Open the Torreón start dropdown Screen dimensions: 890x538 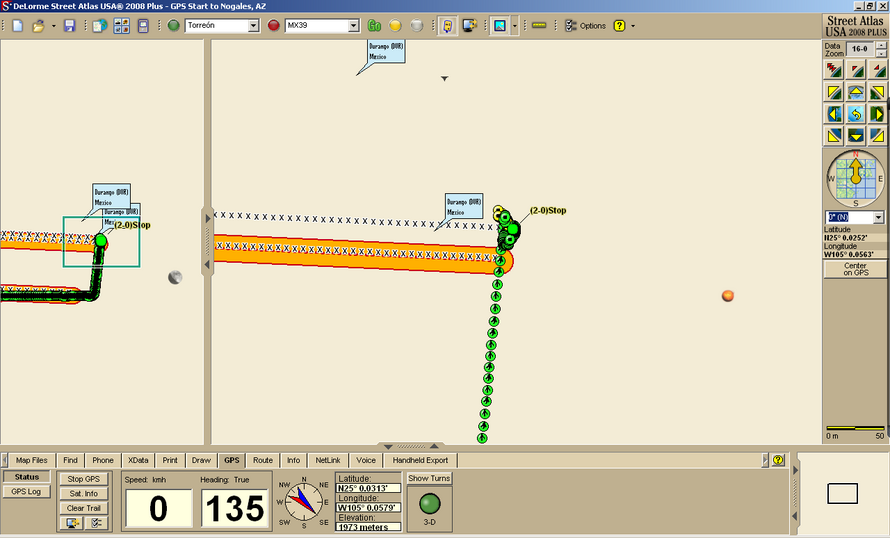pyautogui.click(x=253, y=26)
